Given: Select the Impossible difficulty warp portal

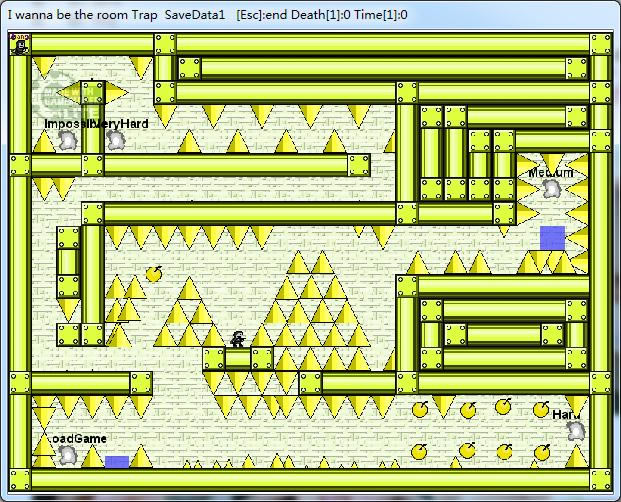Looking at the screenshot, I should pos(67,141).
